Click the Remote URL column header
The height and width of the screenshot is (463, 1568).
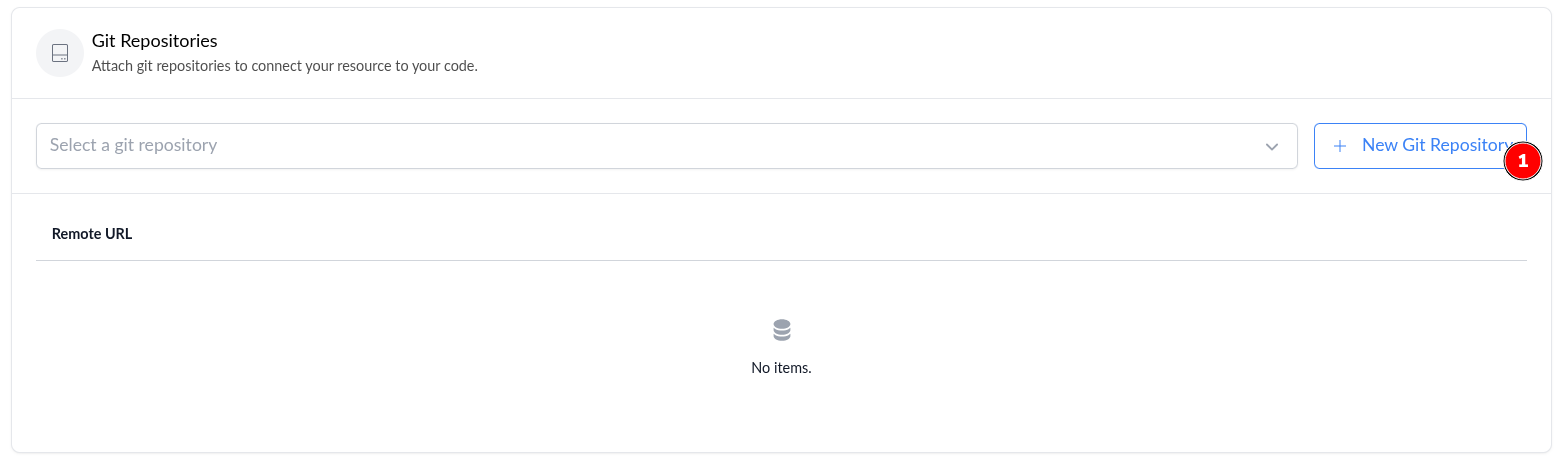(92, 234)
